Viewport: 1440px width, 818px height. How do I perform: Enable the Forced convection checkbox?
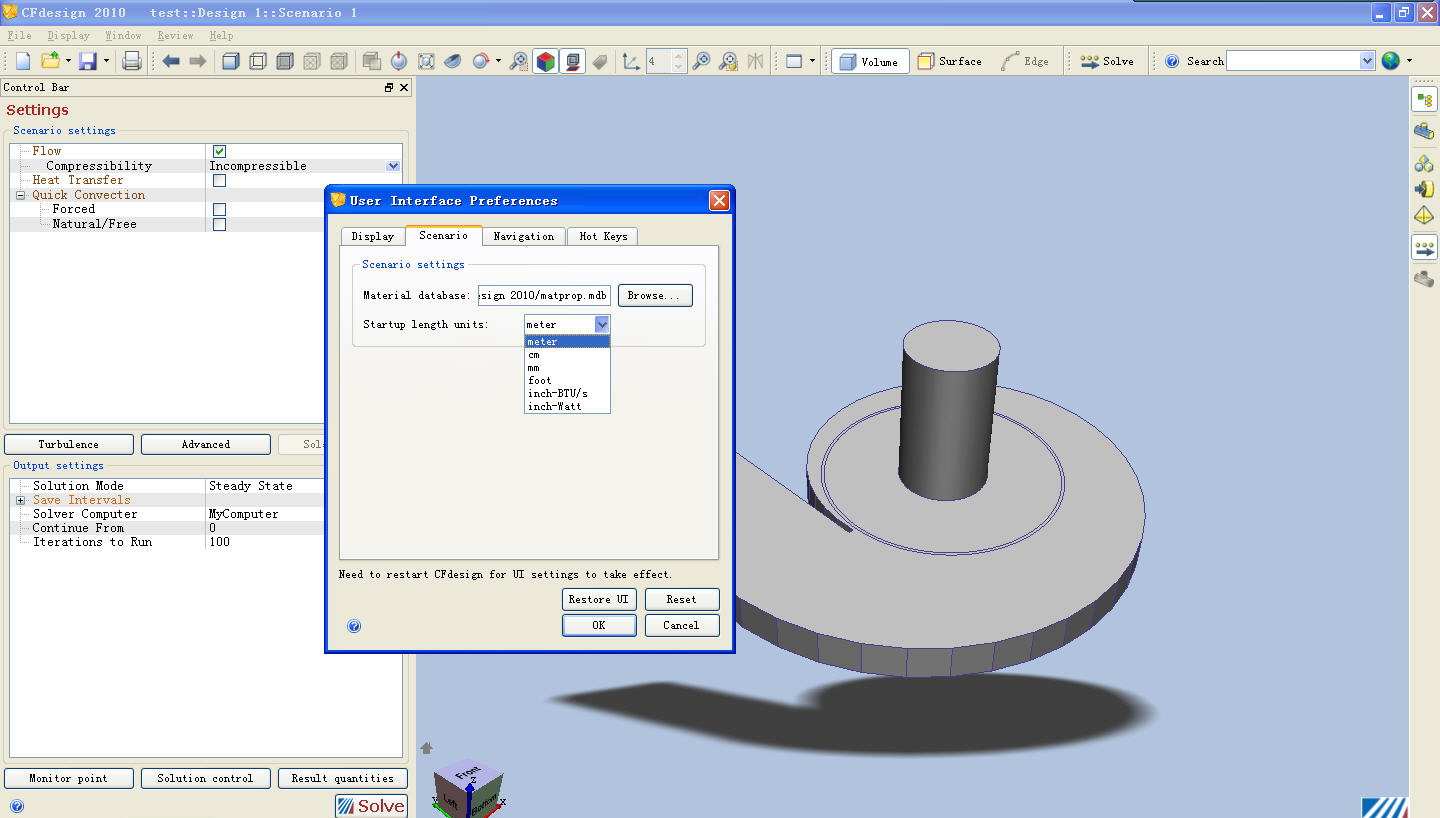point(219,209)
